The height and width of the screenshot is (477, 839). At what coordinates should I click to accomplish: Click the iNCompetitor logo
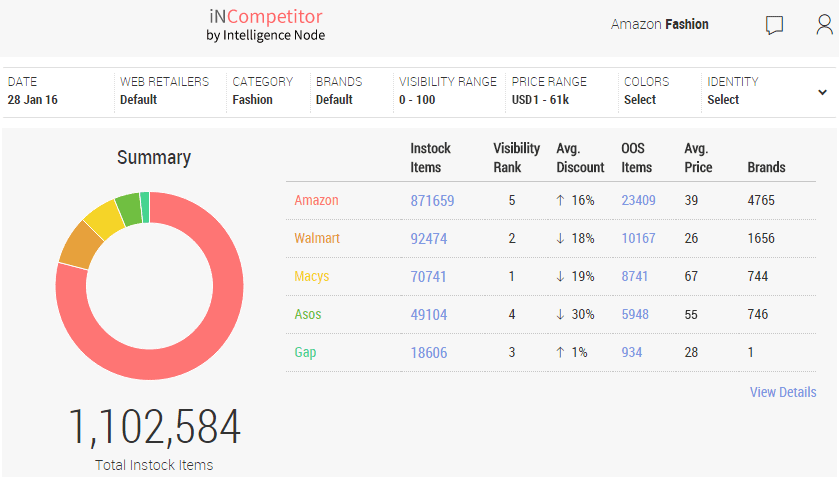point(265,25)
